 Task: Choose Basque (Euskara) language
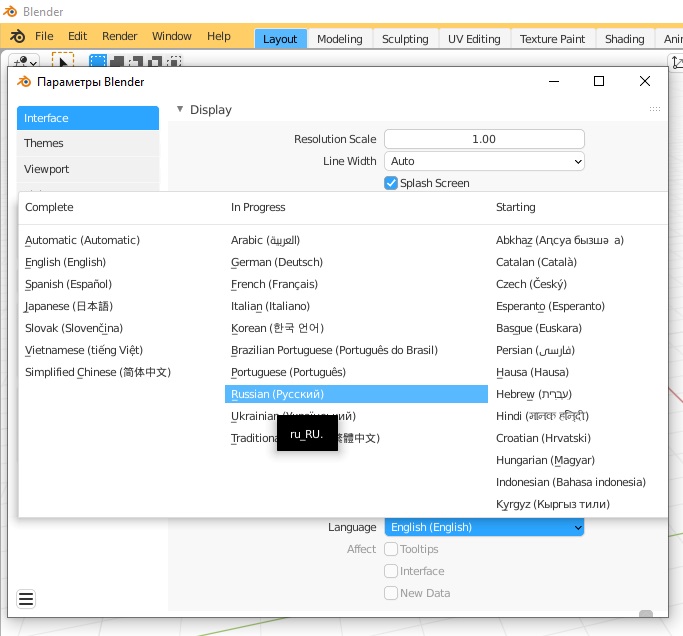click(x=539, y=328)
